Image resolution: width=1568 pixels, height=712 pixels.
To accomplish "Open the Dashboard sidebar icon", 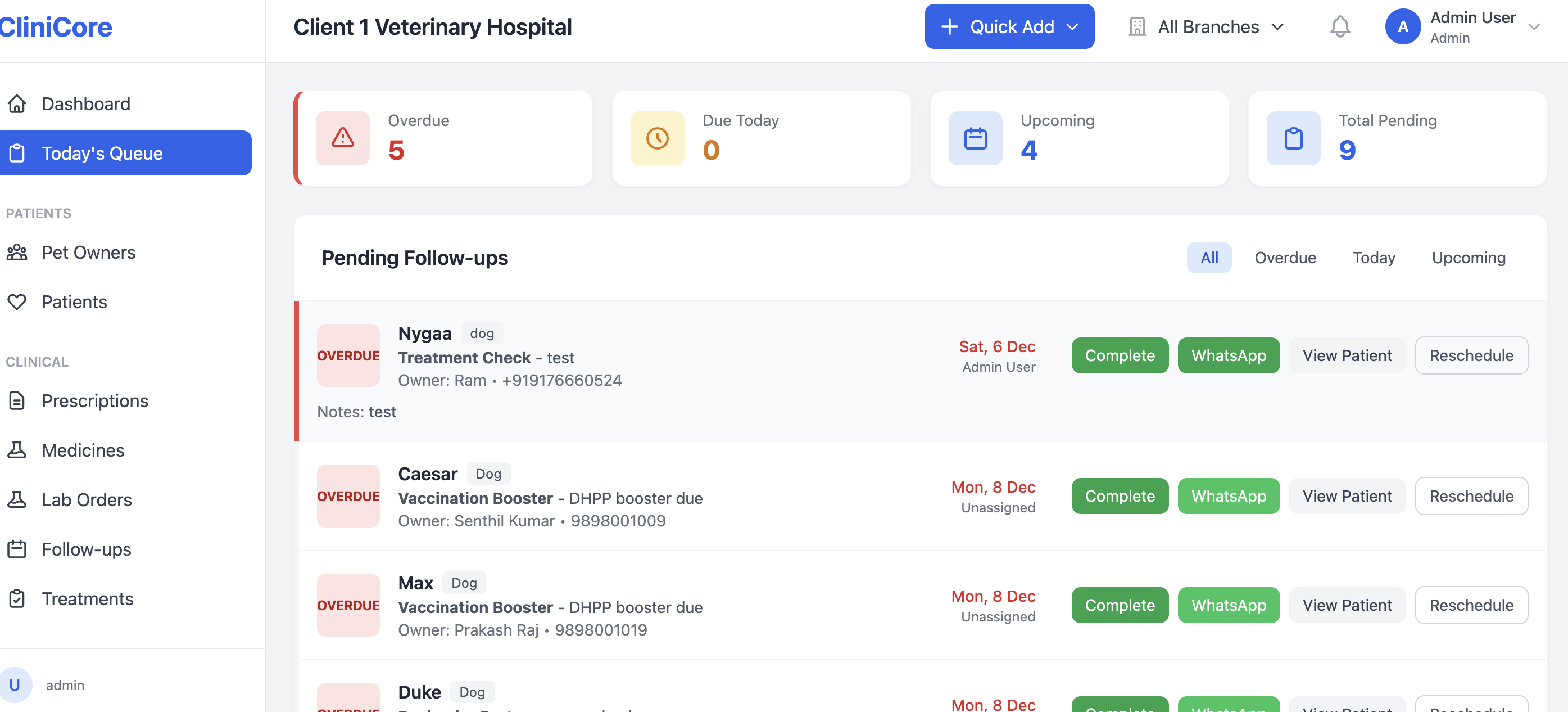I will tap(17, 103).
